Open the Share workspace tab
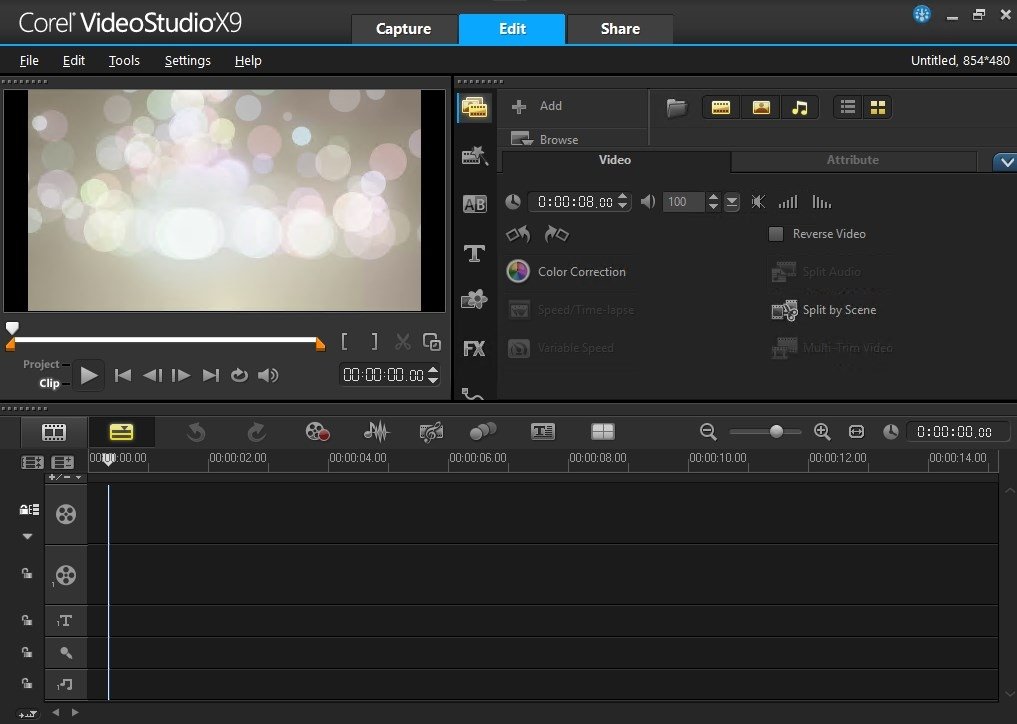The width and height of the screenshot is (1017, 724). [620, 29]
